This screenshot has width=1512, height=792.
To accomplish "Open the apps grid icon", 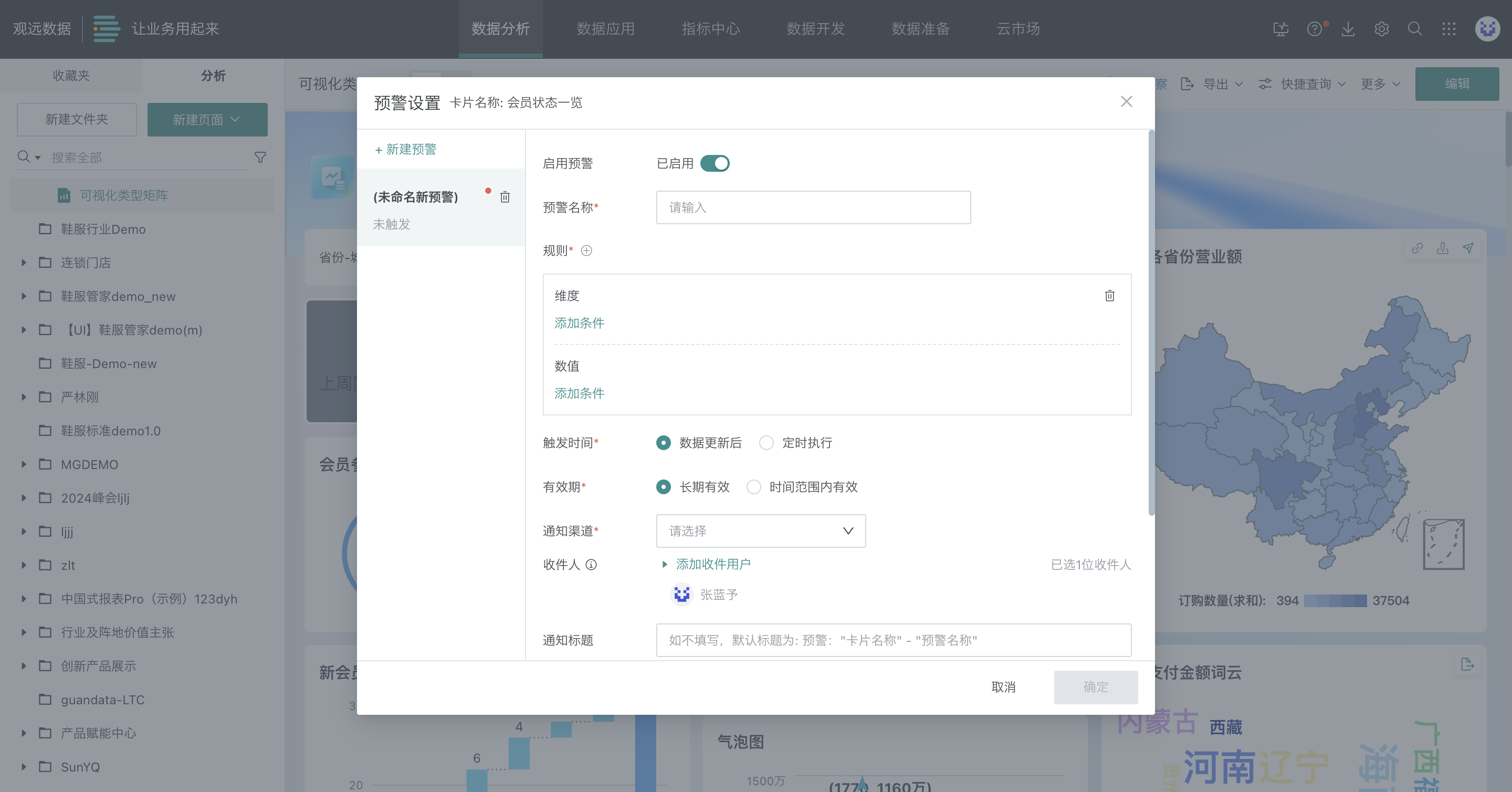I will (1448, 29).
